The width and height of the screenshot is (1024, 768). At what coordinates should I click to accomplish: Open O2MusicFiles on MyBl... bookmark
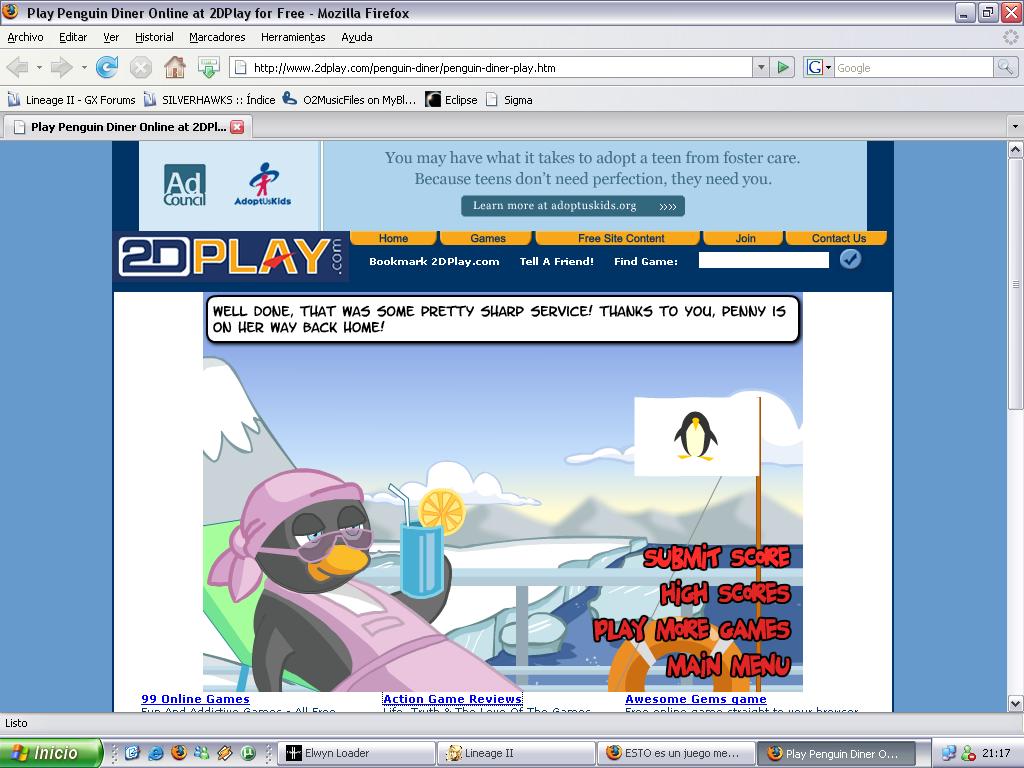349,100
